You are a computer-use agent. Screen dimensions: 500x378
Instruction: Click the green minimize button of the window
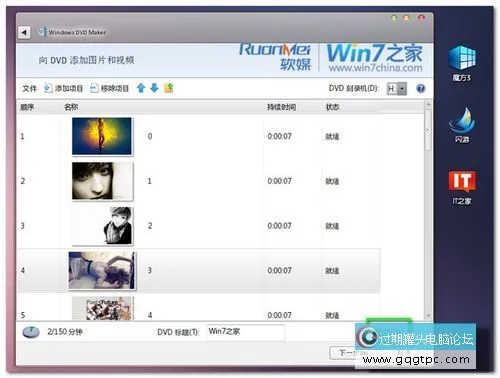click(394, 18)
